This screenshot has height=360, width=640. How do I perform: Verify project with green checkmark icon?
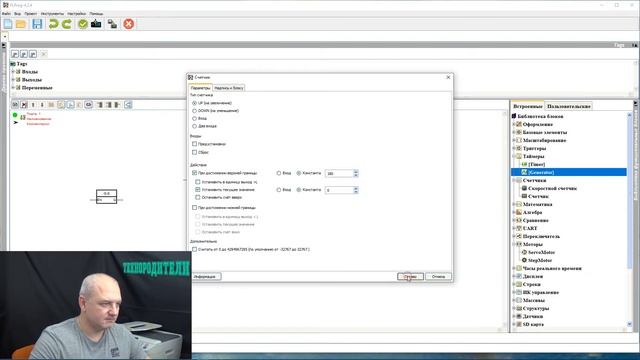coord(83,24)
